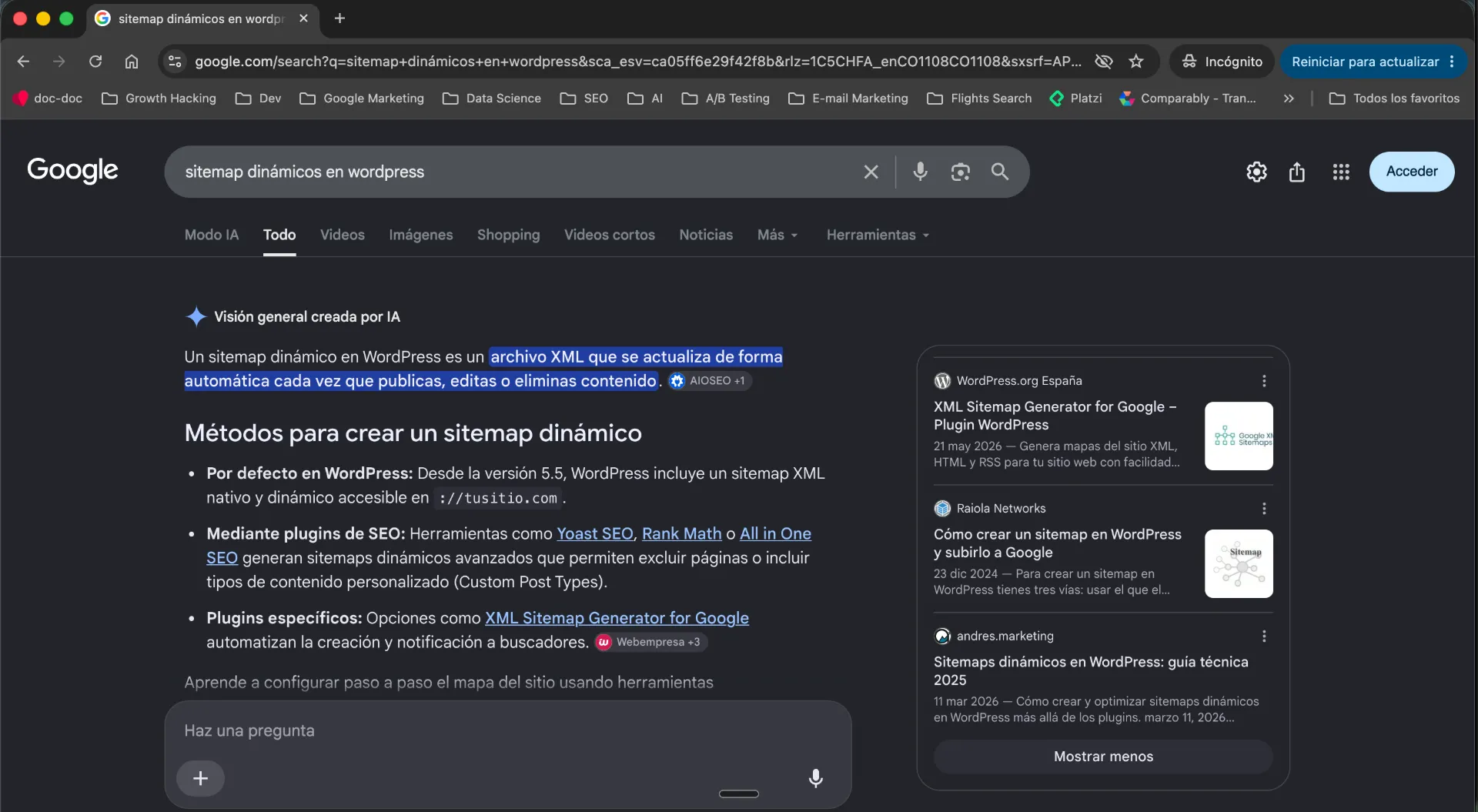The image size is (1478, 812).
Task: Open the Google apps grid icon
Action: [x=1341, y=172]
